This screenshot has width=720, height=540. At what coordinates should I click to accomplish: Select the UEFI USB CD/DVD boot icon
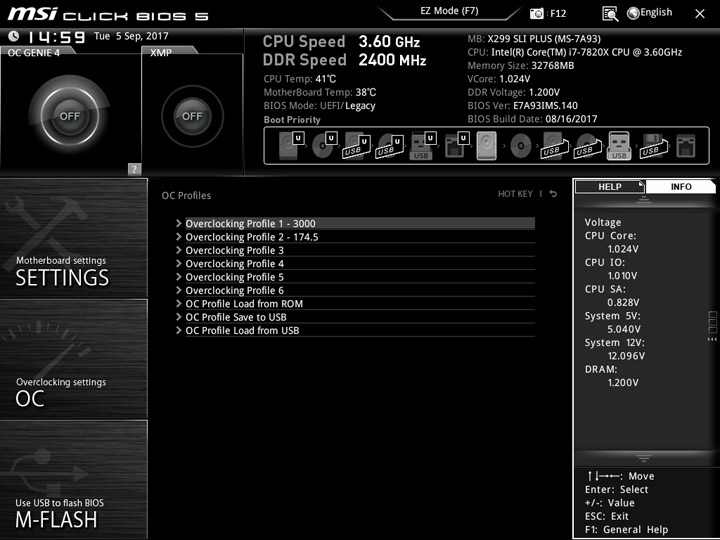(390, 146)
